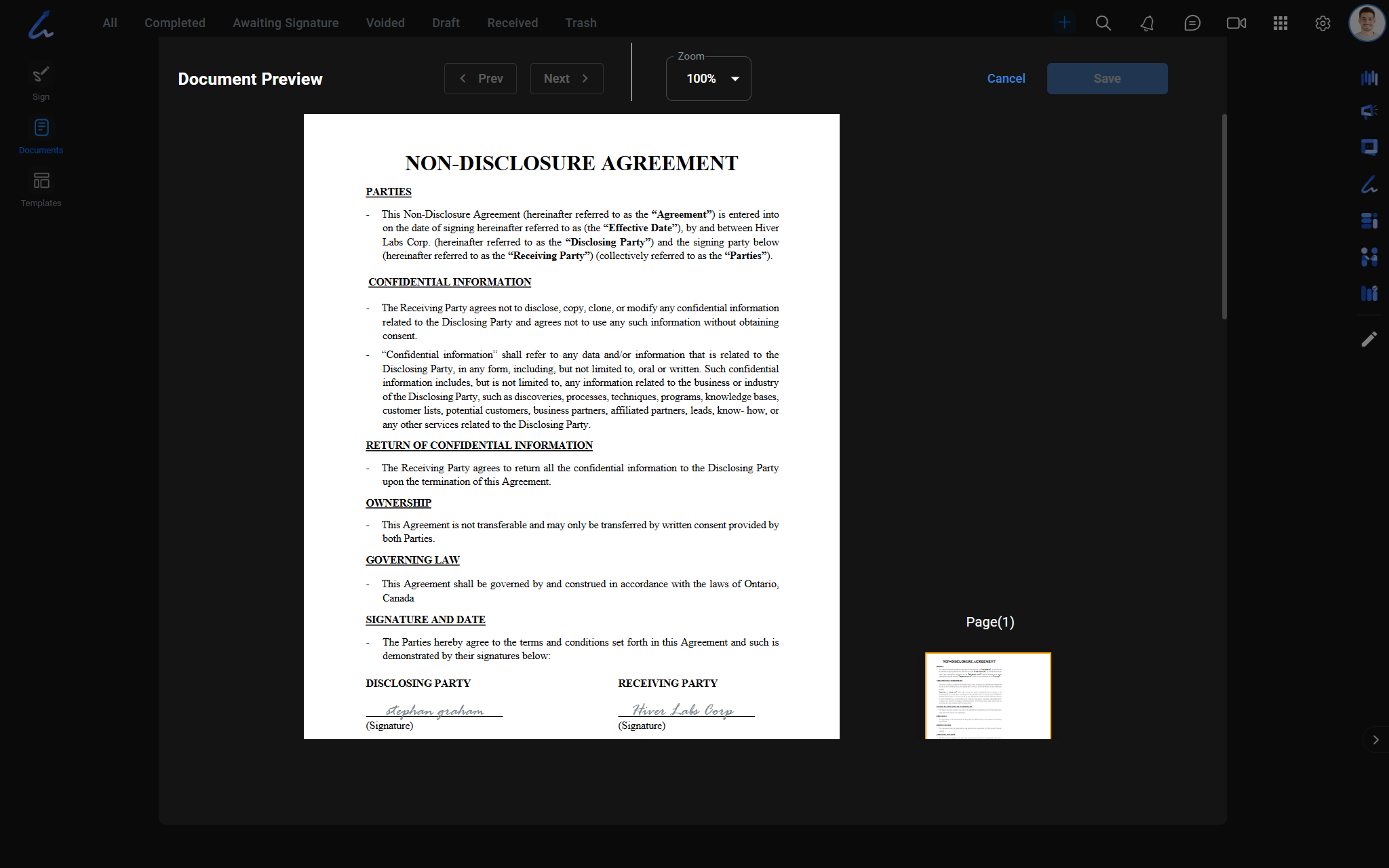Open the apps grid launcher
Viewport: 1389px width, 868px height.
pos(1280,23)
